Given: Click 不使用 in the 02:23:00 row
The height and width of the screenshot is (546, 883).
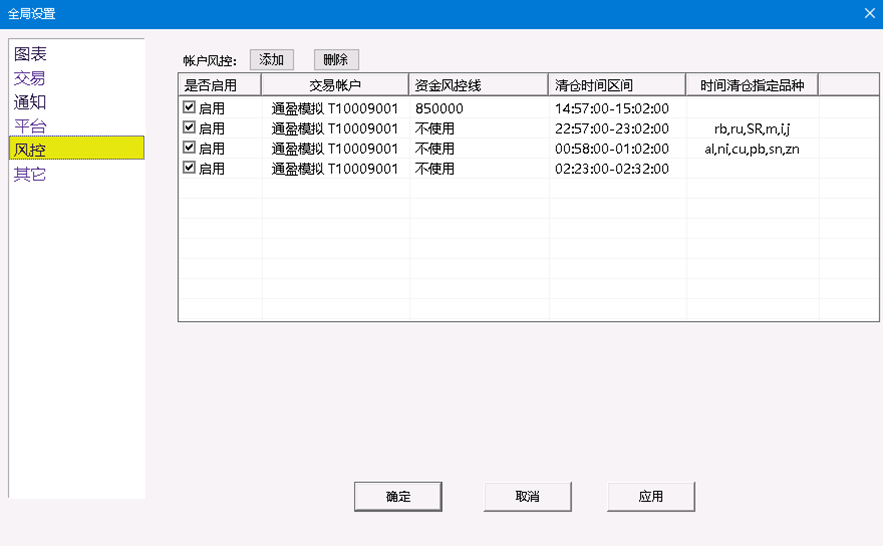Looking at the screenshot, I should pyautogui.click(x=434, y=169).
